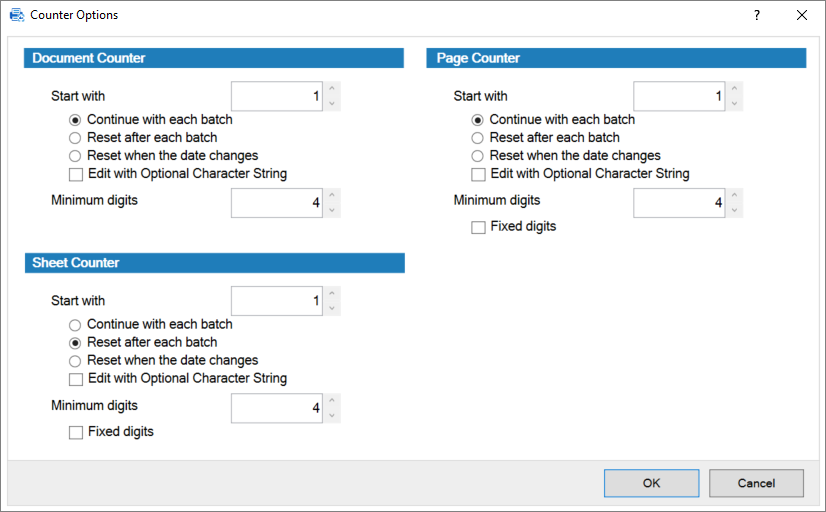Decrease Document Counter Minimum digits value
This screenshot has width=826, height=512.
pyautogui.click(x=332, y=211)
